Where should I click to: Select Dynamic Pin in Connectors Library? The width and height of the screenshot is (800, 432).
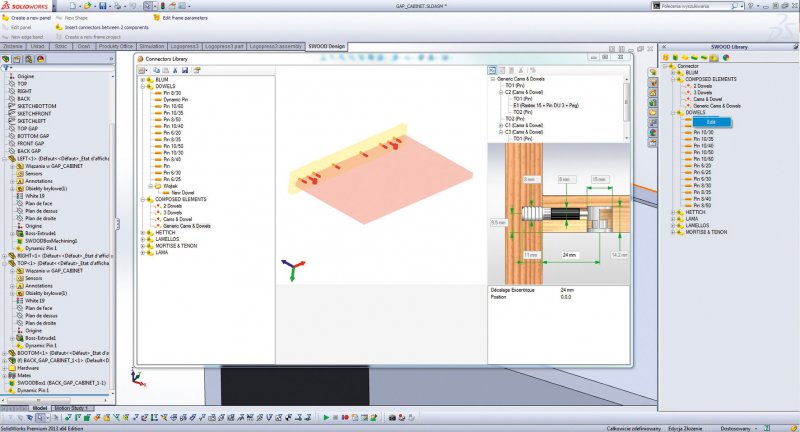174,101
